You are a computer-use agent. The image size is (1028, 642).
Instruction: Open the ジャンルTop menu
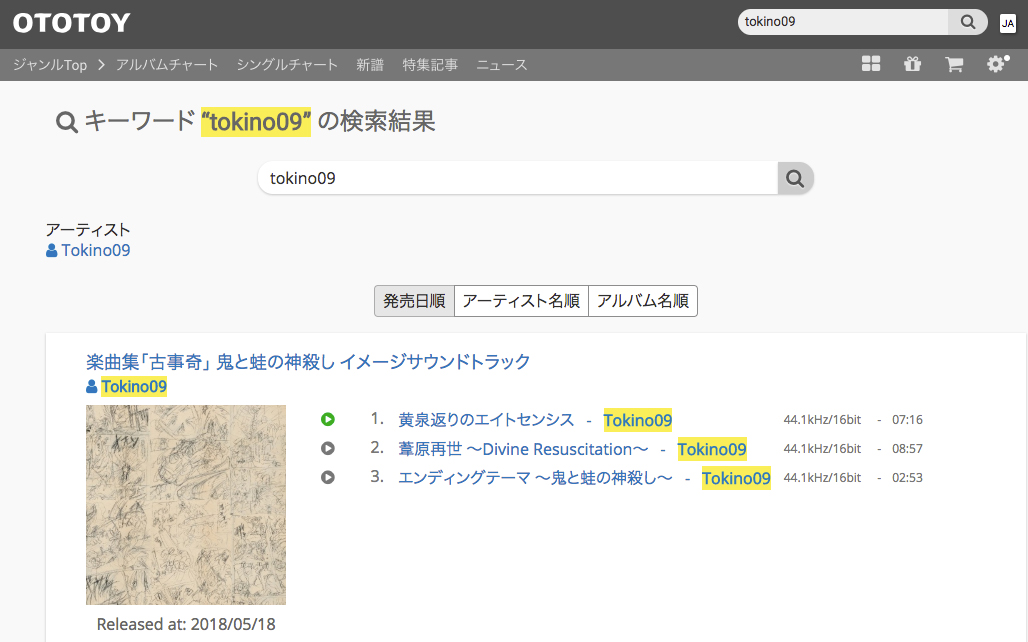(50, 65)
